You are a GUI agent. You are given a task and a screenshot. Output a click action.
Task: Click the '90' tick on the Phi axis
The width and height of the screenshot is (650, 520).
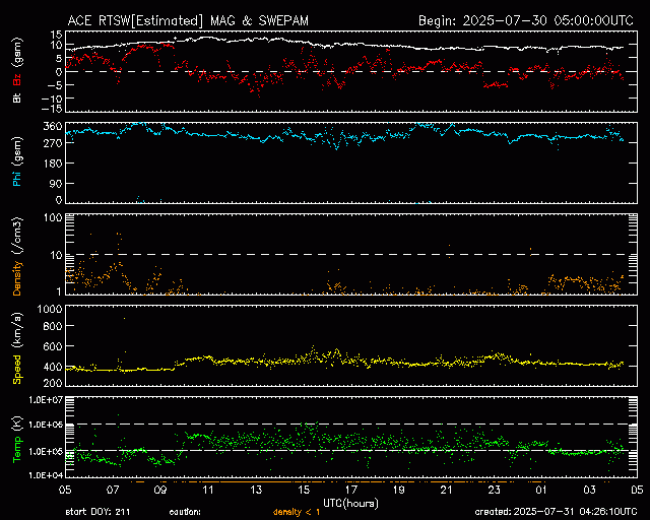pyautogui.click(x=56, y=184)
